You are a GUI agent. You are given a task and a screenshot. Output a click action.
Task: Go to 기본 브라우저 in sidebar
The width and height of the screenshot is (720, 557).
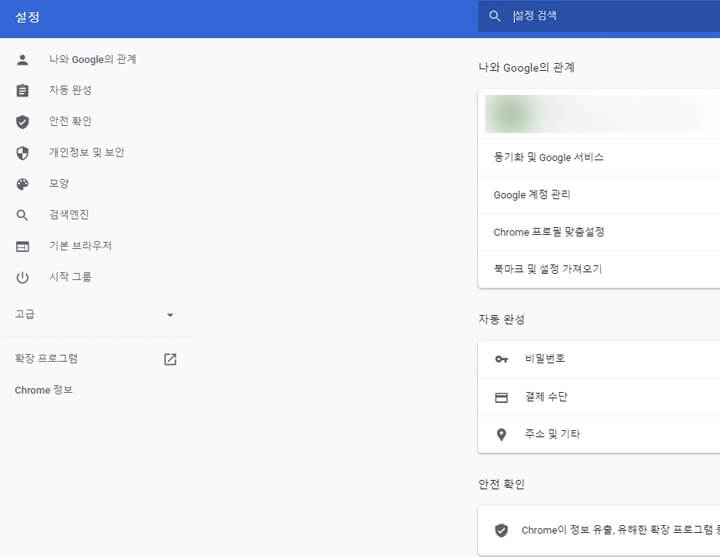pos(80,246)
